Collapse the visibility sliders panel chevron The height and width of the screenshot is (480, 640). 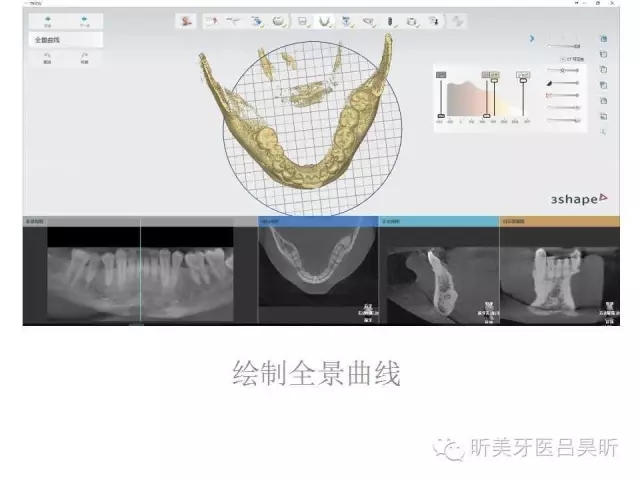click(x=533, y=40)
